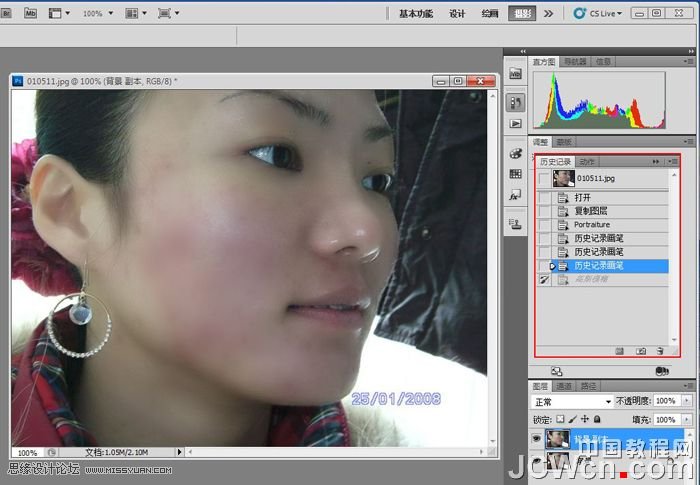Open the Clone Source stamp dock icon
The height and width of the screenshot is (485, 700).
[x=515, y=223]
